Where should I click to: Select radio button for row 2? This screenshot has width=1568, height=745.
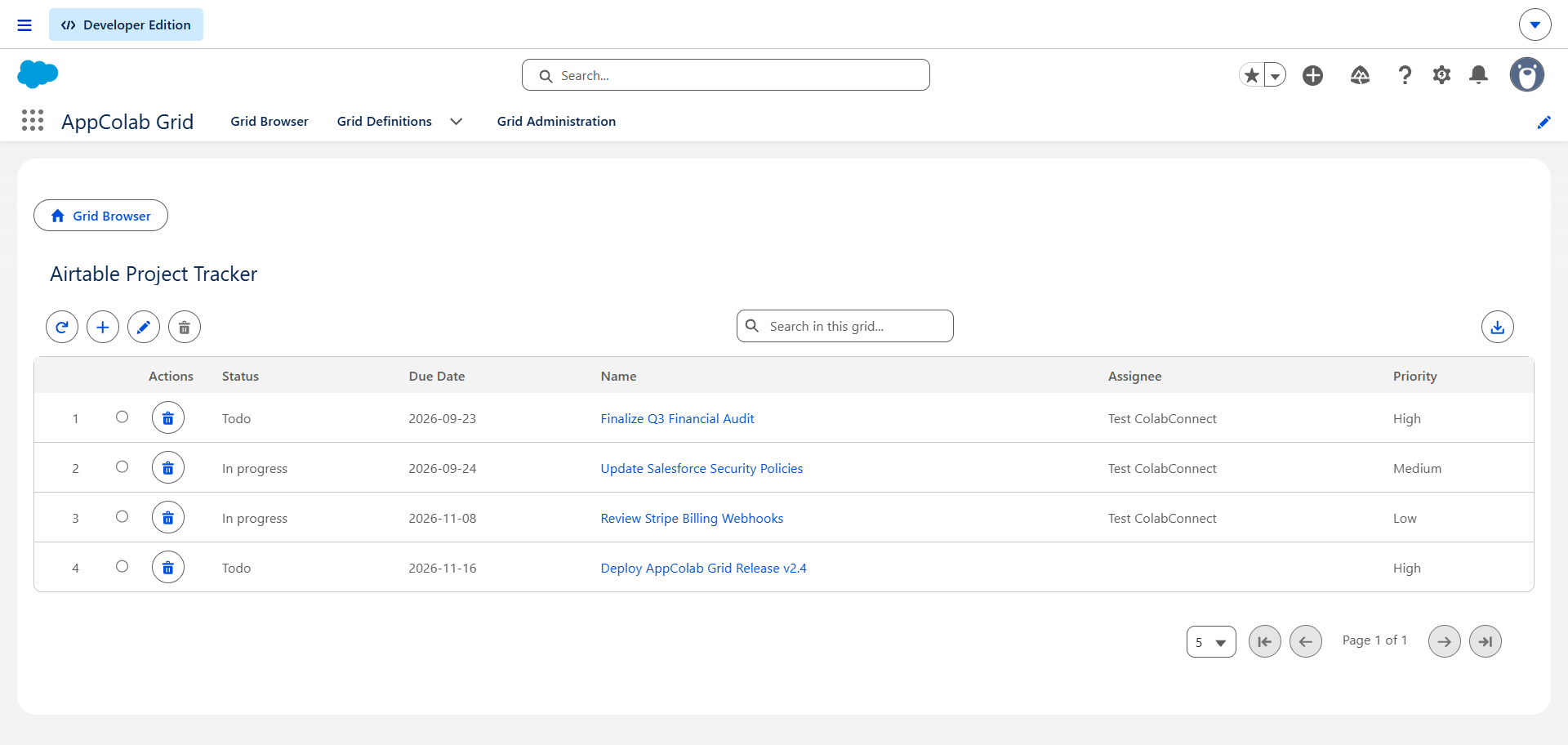pyautogui.click(x=122, y=466)
